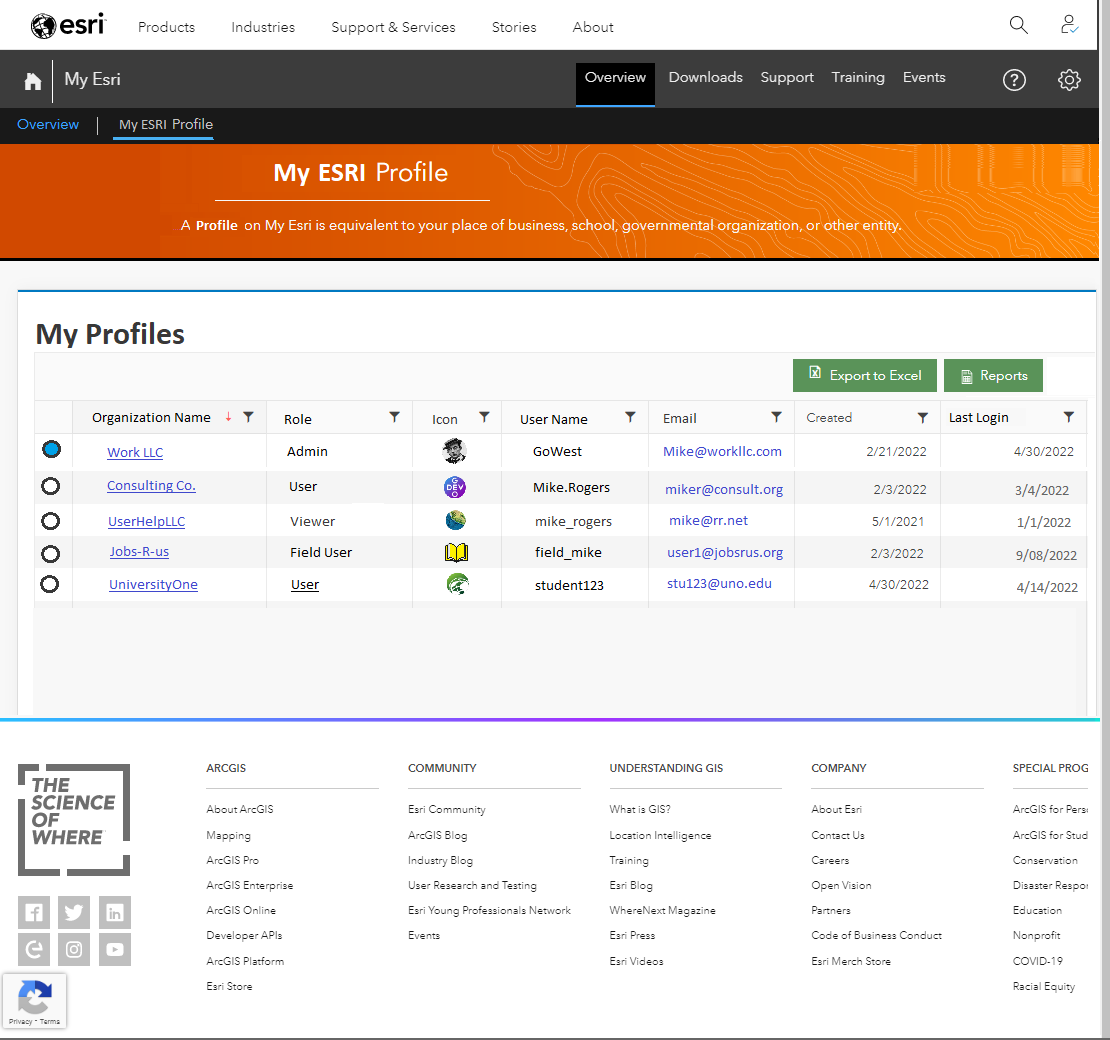Open the Email column filter
Viewport: 1110px width, 1040px height.
(776, 417)
